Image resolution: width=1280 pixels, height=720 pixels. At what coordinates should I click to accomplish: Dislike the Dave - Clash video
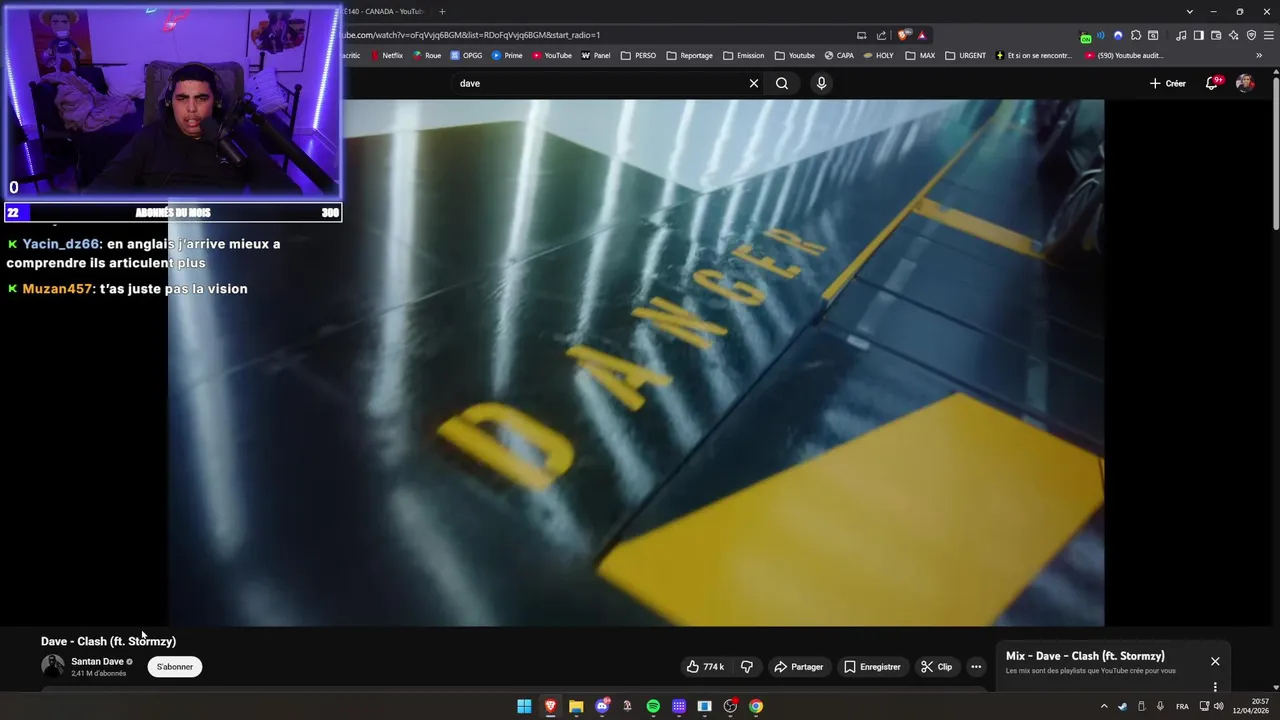746,667
